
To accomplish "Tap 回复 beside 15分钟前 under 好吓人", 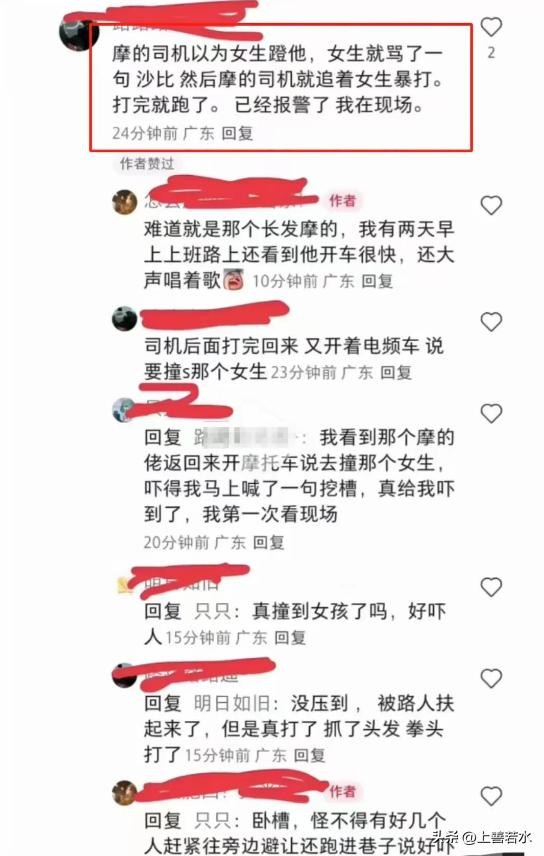I will click(x=289, y=637).
